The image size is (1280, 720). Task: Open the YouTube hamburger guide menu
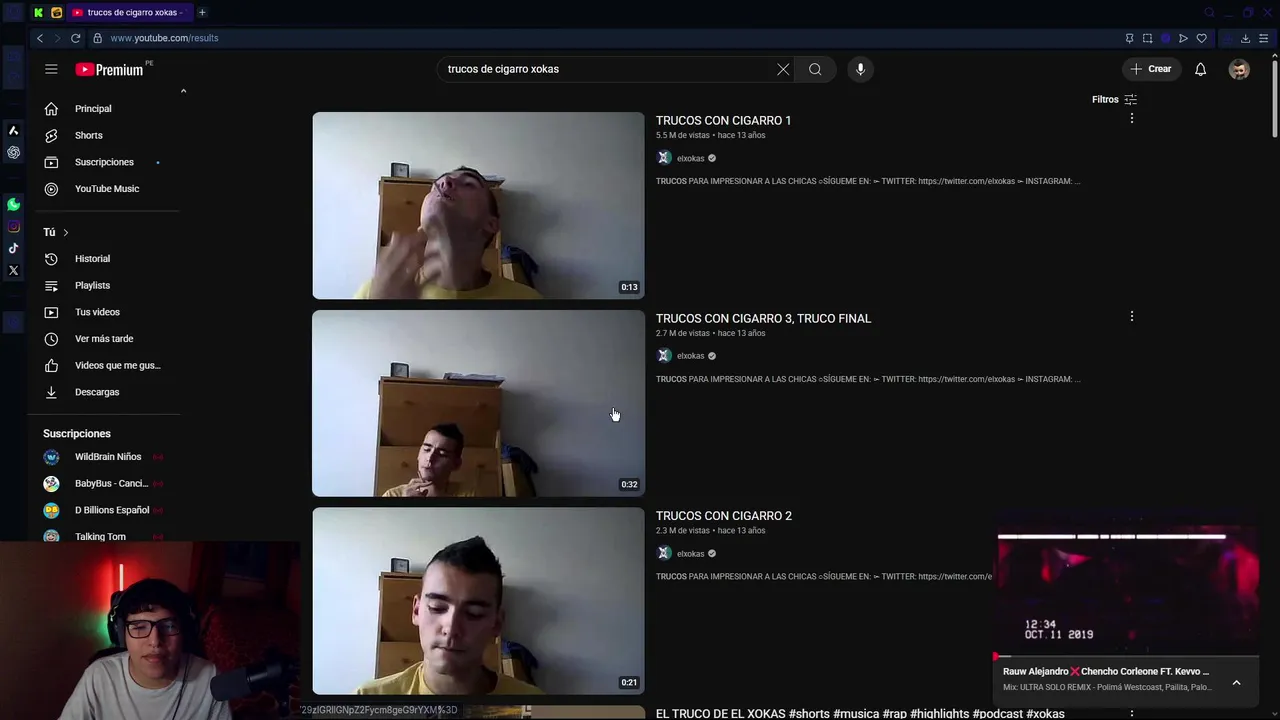click(x=51, y=69)
